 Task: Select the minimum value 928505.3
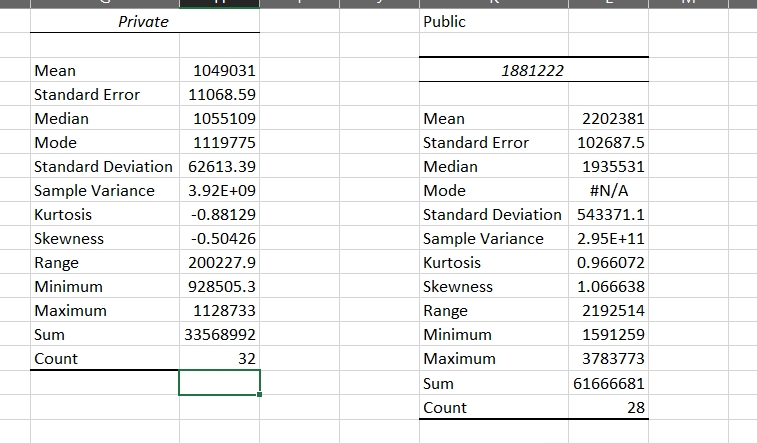coord(220,286)
